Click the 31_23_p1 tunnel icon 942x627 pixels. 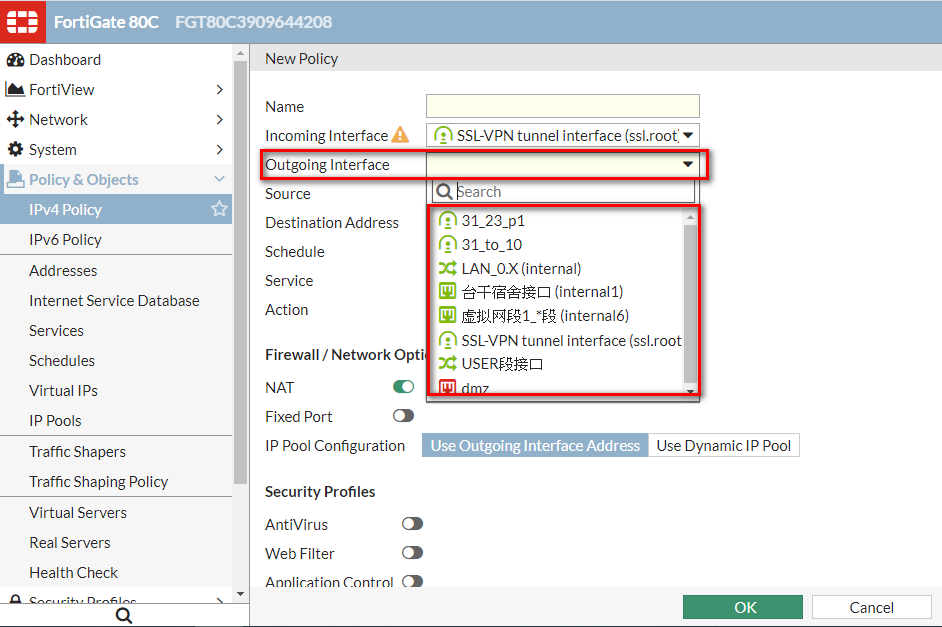click(x=448, y=220)
